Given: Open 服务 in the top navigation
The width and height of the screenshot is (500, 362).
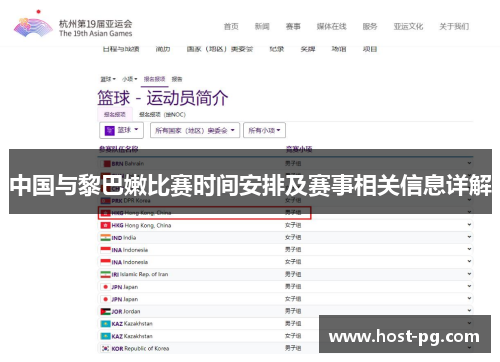Looking at the screenshot, I should click(370, 26).
